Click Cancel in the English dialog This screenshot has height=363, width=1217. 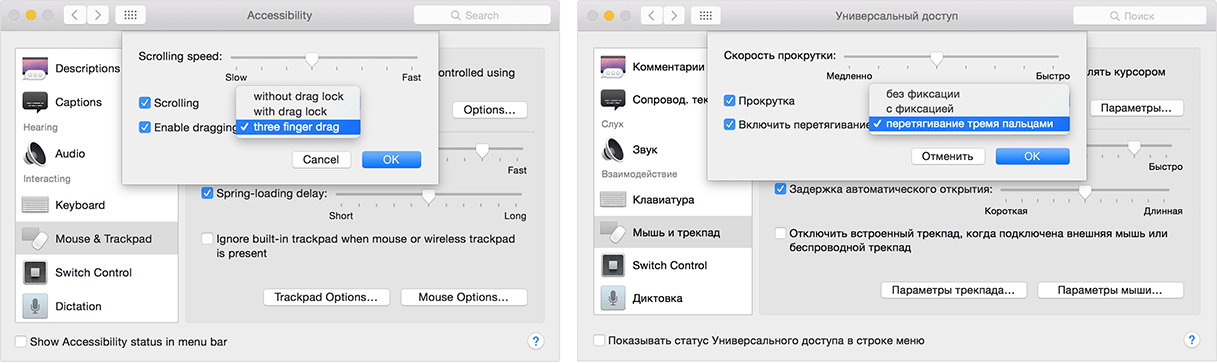[x=321, y=160]
